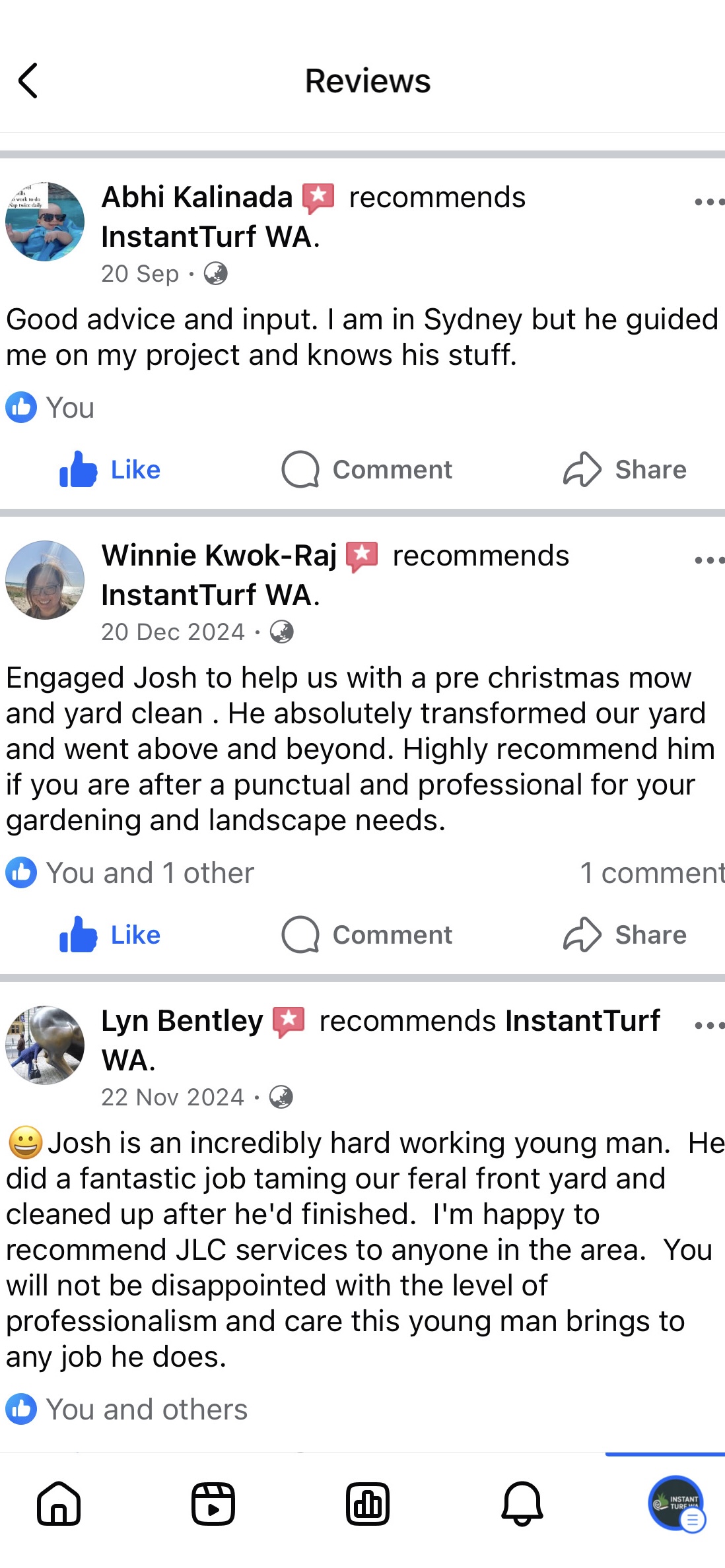
Task: Comment on Abhi Kalinada's review
Action: point(367,470)
